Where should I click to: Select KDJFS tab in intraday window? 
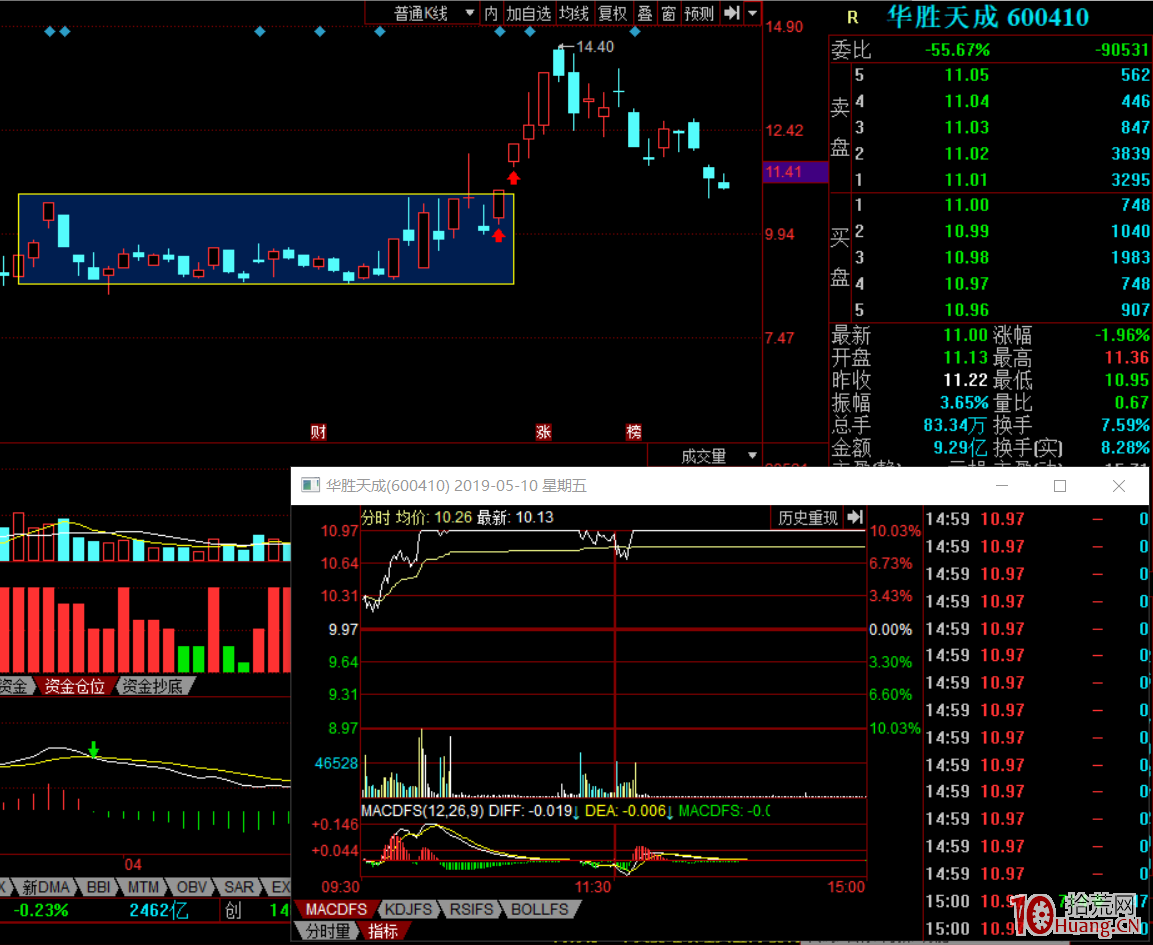pyautogui.click(x=409, y=910)
